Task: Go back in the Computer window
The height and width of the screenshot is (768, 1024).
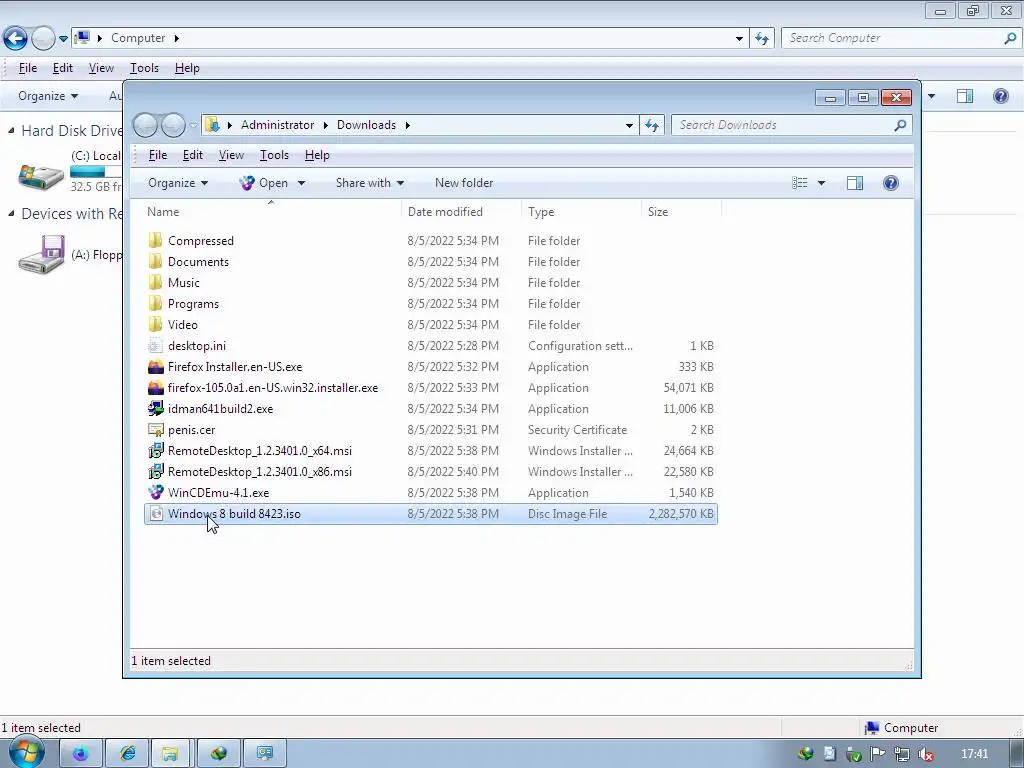Action: coord(16,38)
